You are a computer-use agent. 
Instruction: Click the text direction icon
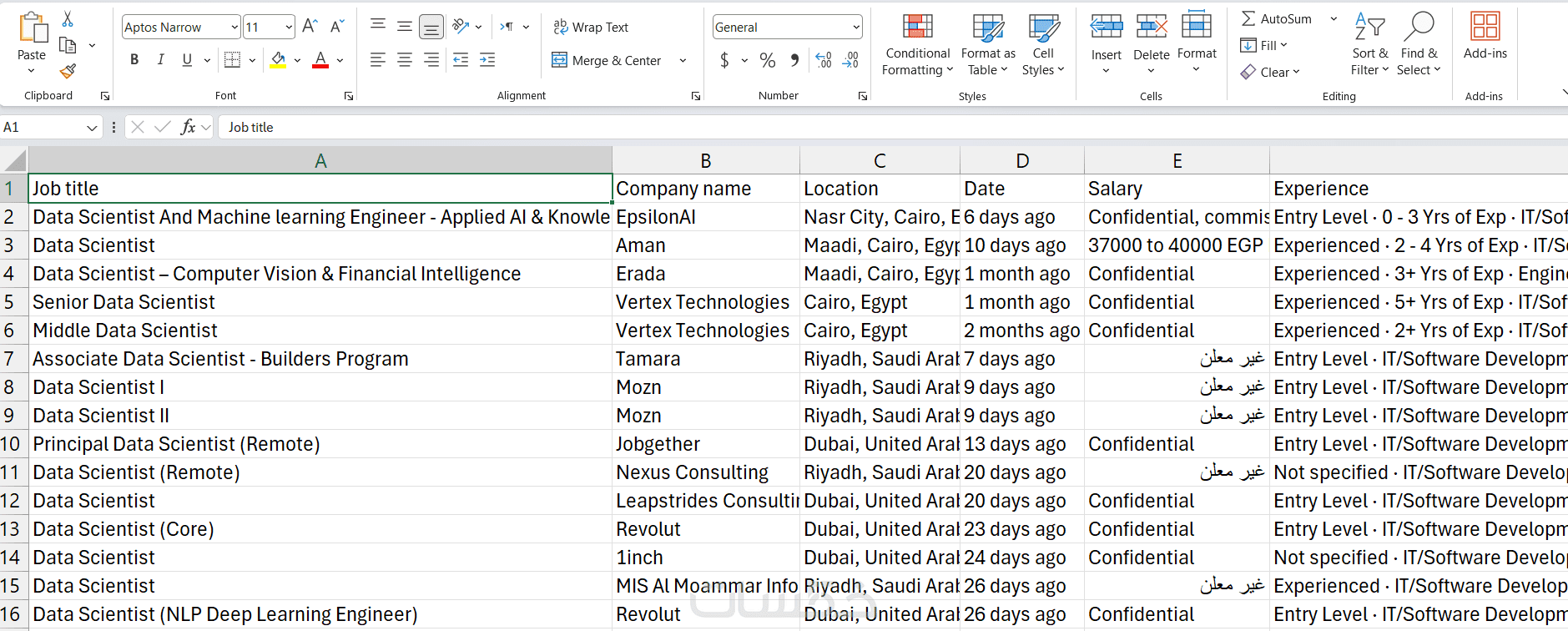click(507, 27)
